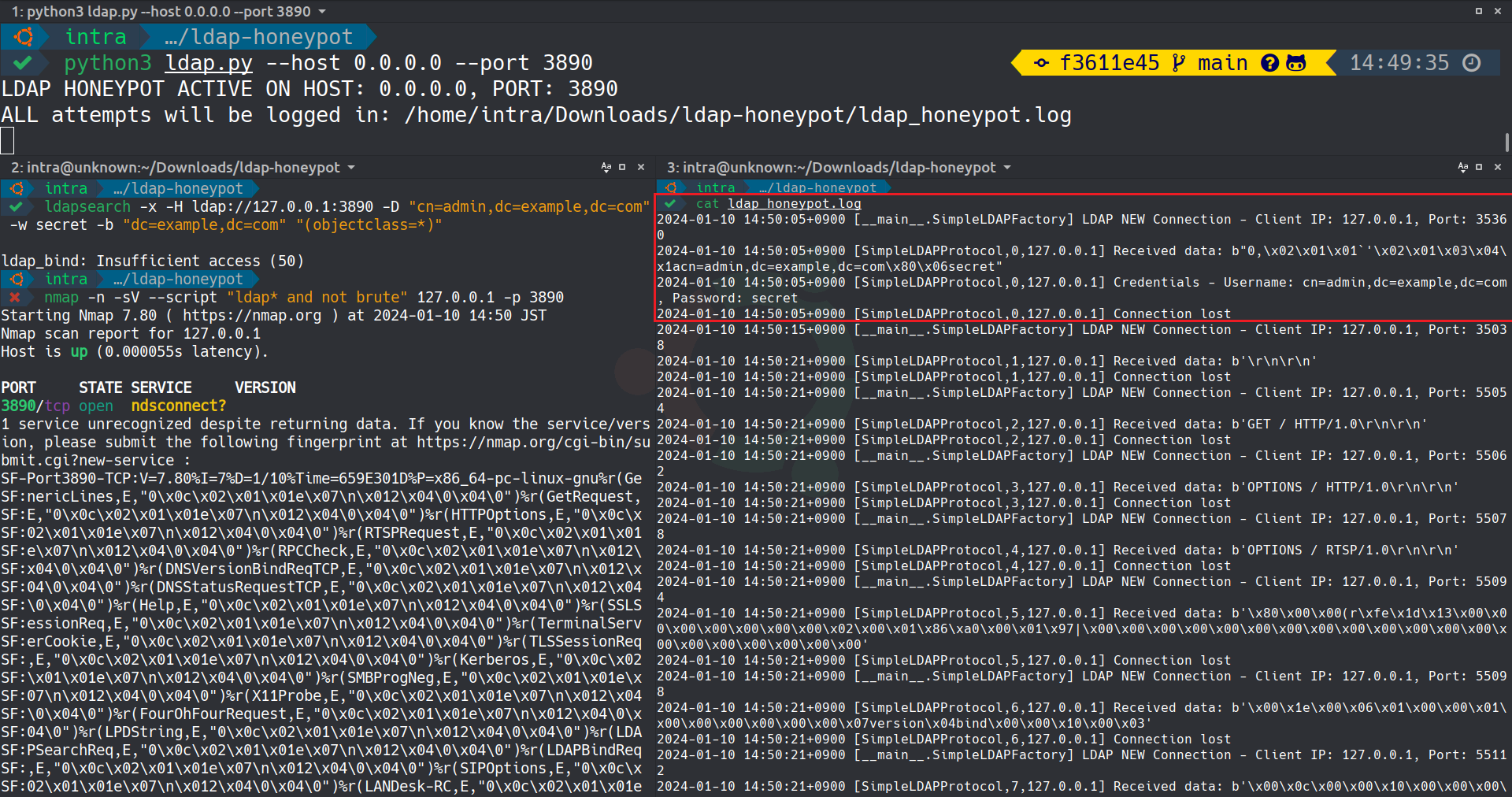Click 'Nmap scan report for 127.0.0.1' line

click(x=131, y=333)
